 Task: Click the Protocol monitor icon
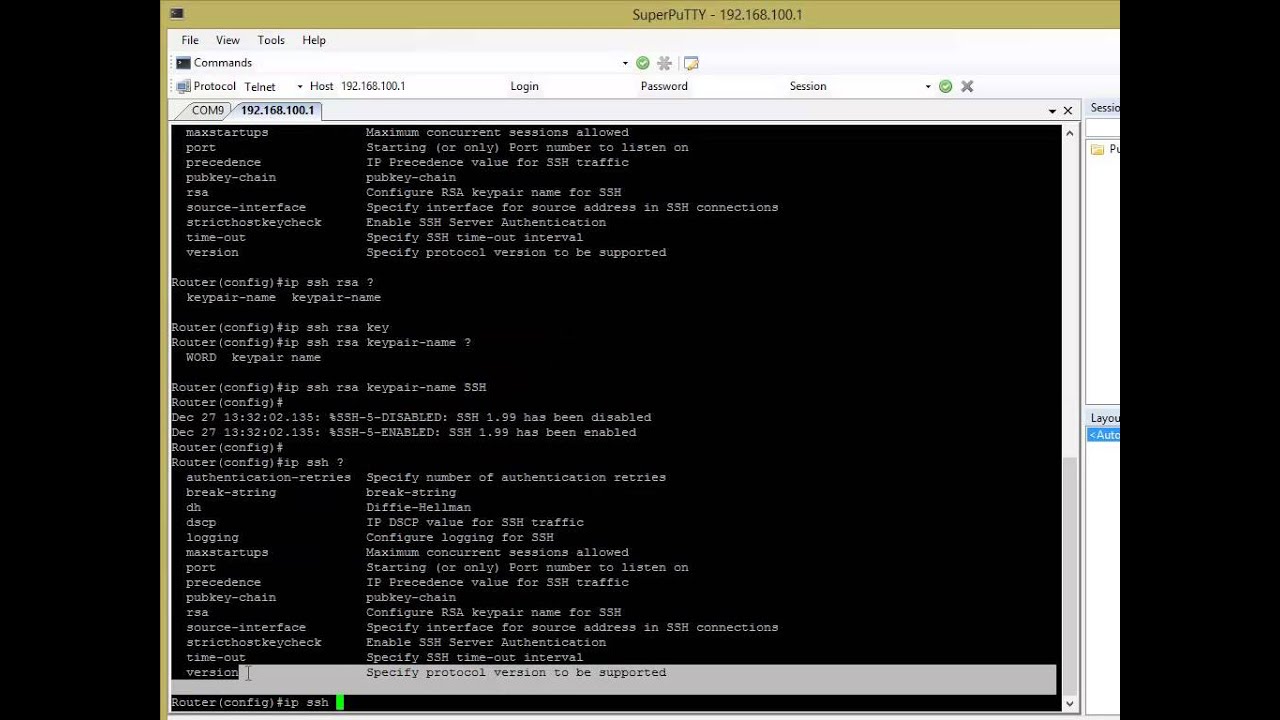[183, 86]
